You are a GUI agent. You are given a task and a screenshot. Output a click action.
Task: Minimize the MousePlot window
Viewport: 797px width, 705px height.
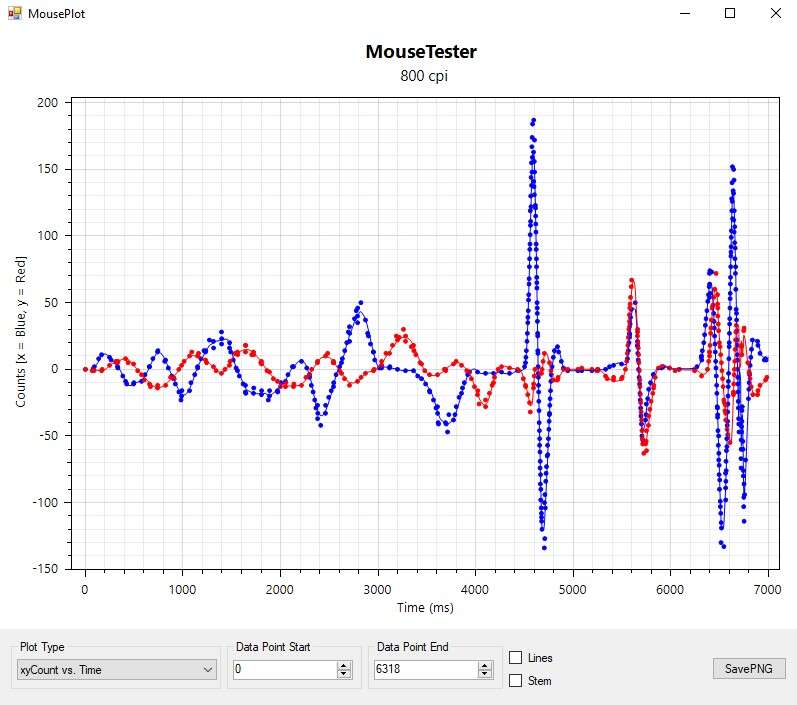pyautogui.click(x=685, y=14)
